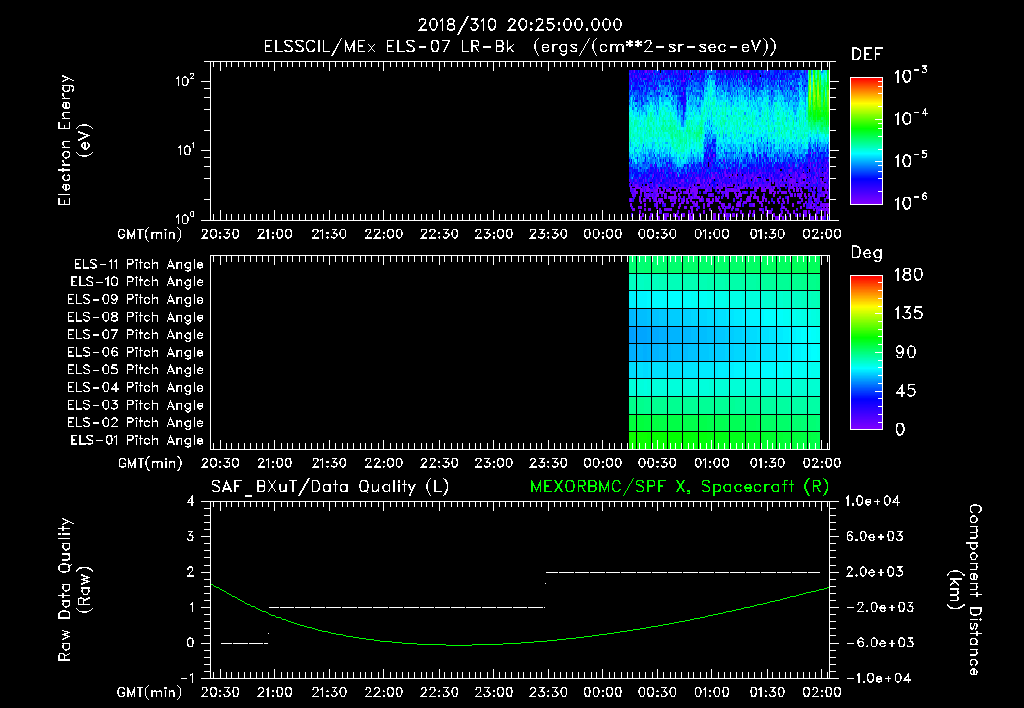Click the electron energy spectrogram data region
Image resolution: width=1024 pixels, height=708 pixels.
(x=729, y=144)
